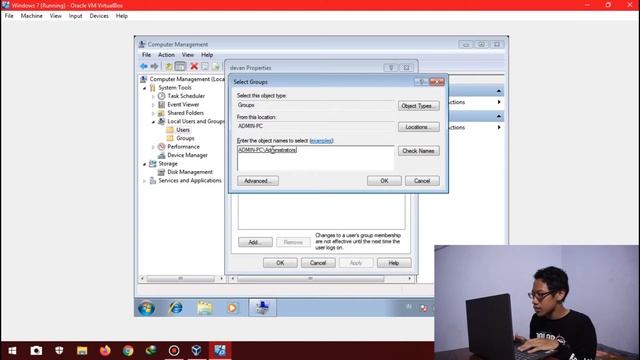Launch Firefox from host taskbar
Screen dimensions: 640x360
click(105, 351)
